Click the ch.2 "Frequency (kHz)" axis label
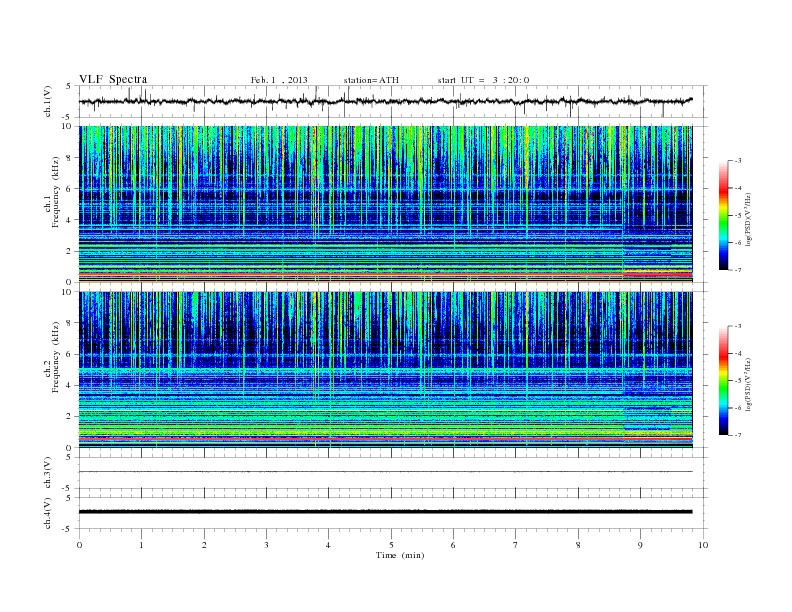 click(55, 356)
